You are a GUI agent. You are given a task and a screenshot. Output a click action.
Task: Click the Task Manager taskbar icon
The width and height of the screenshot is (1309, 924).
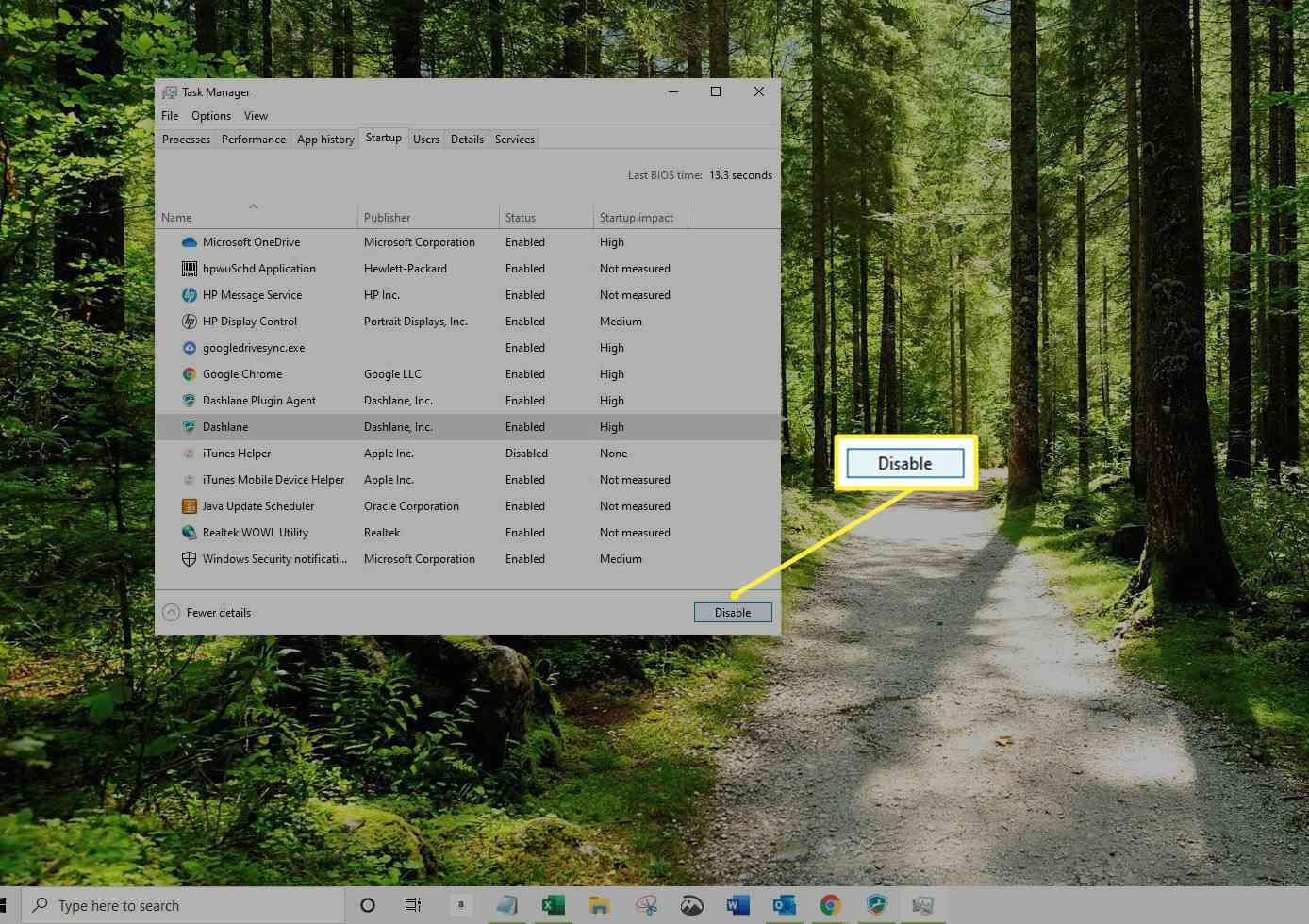pyautogui.click(x=922, y=905)
